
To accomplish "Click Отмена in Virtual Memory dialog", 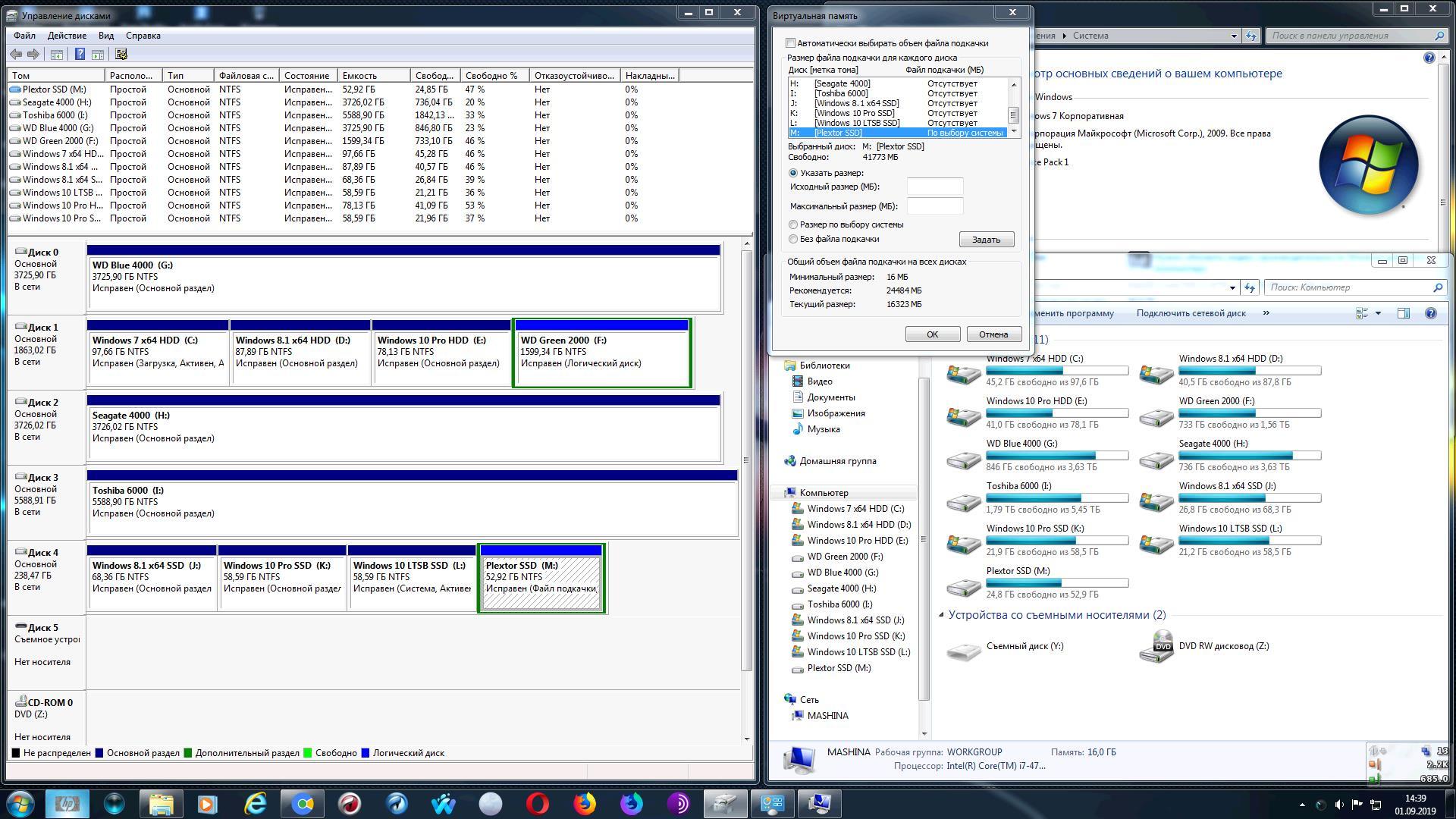I will 993,334.
